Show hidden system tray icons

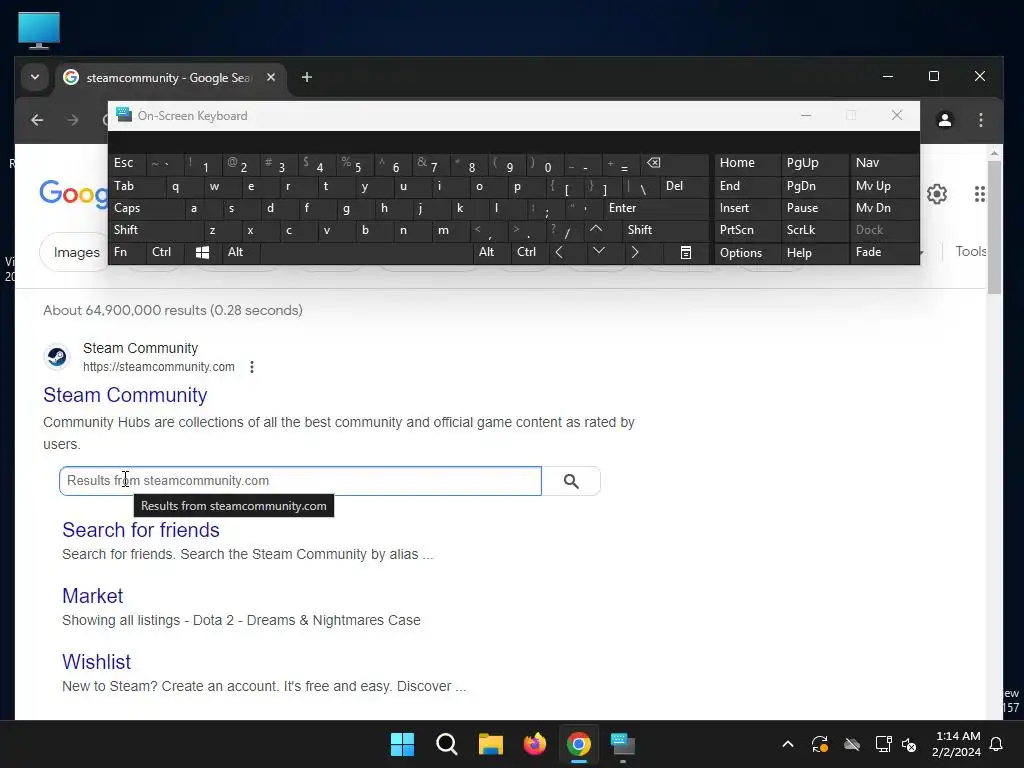[x=788, y=744]
